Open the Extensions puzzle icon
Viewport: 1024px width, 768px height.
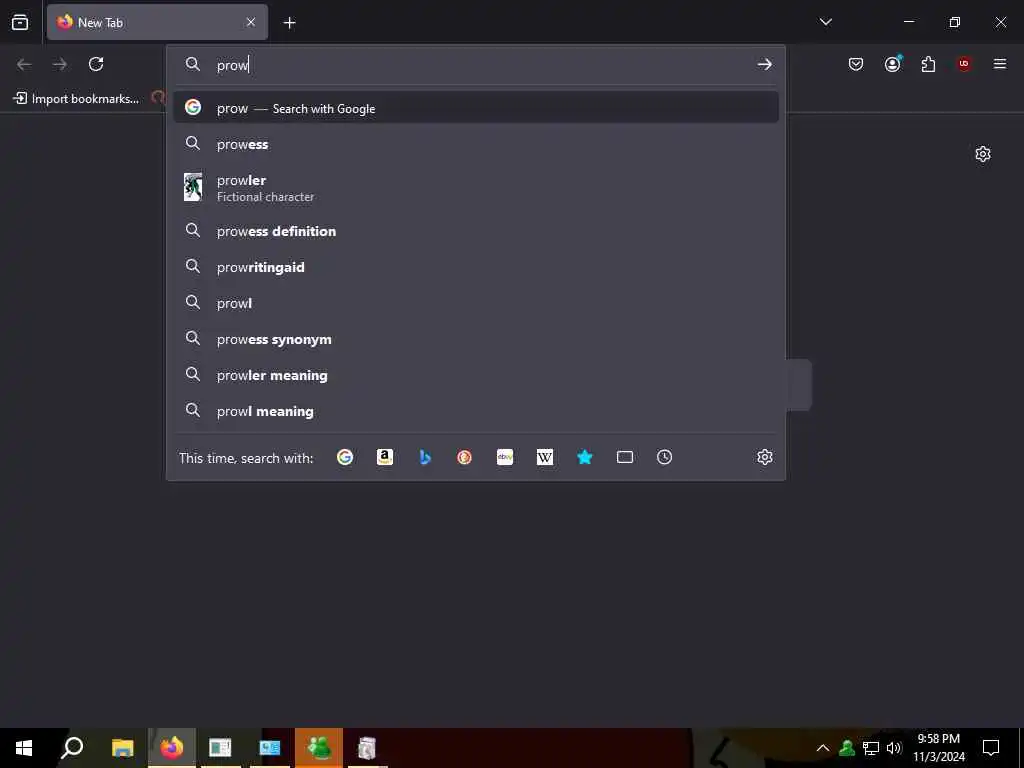click(x=928, y=64)
